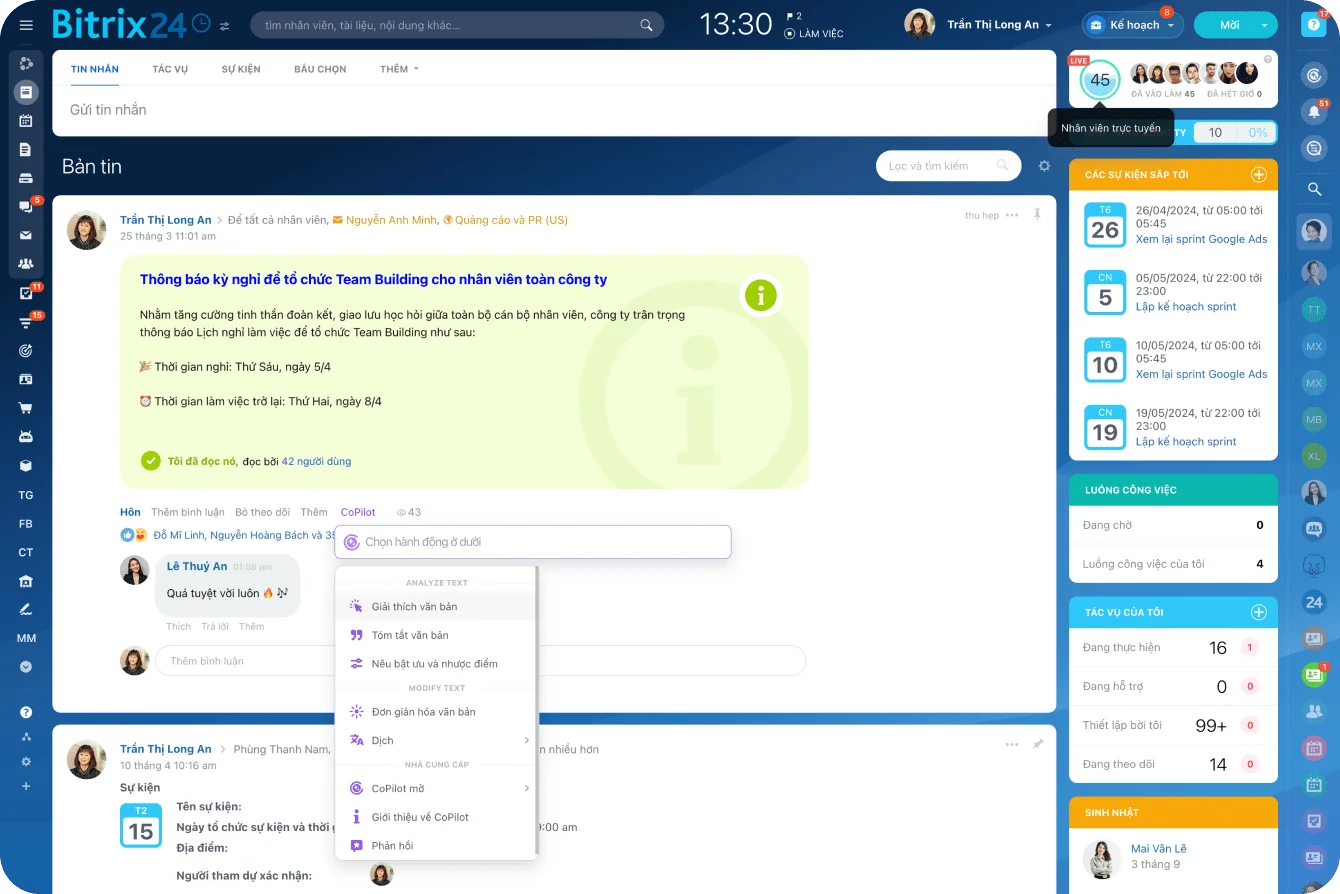This screenshot has width=1340, height=894.
Task: Click the plus icon on upcoming events
Action: [x=1259, y=174]
